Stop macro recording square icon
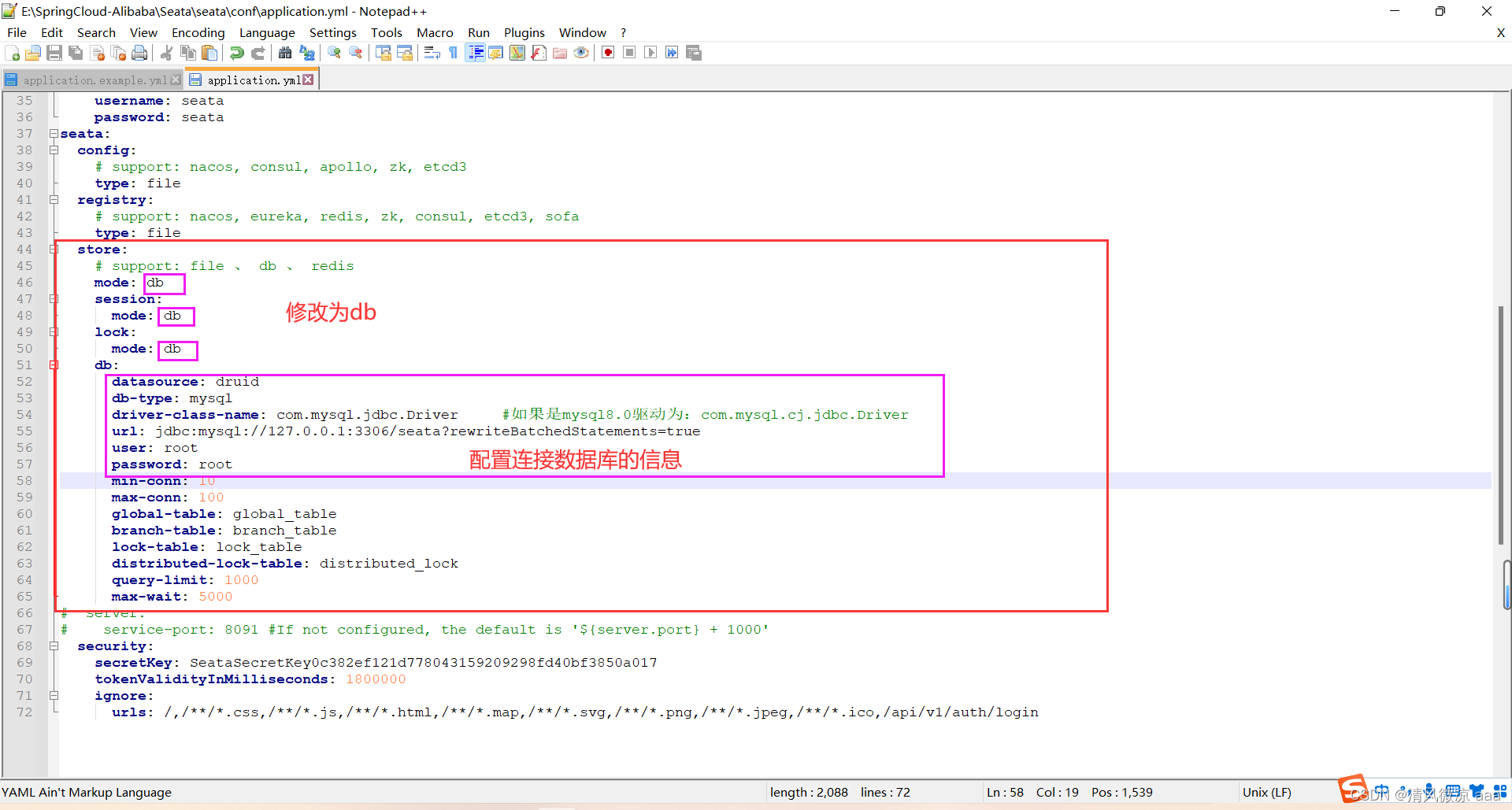1512x810 pixels. click(629, 53)
